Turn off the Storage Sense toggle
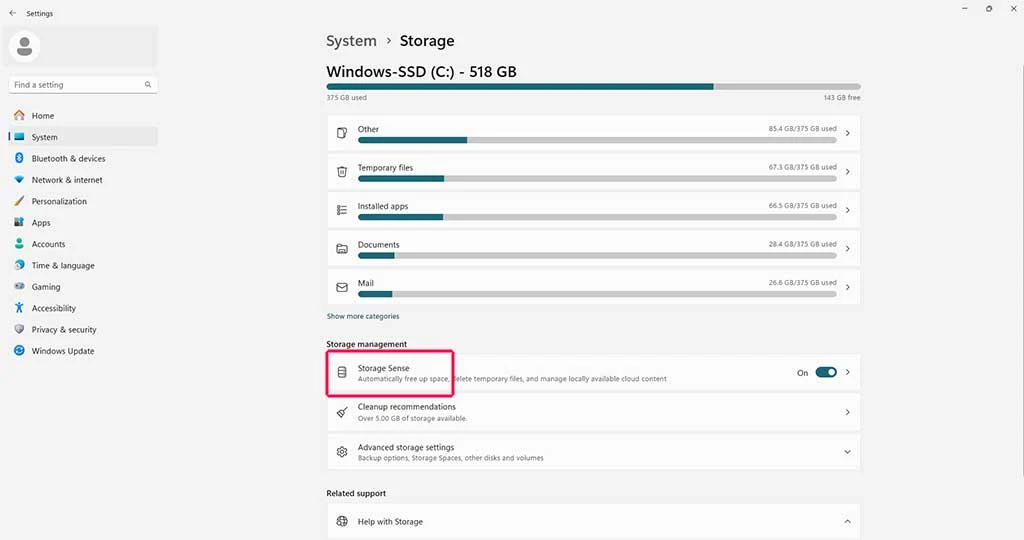 [x=825, y=372]
